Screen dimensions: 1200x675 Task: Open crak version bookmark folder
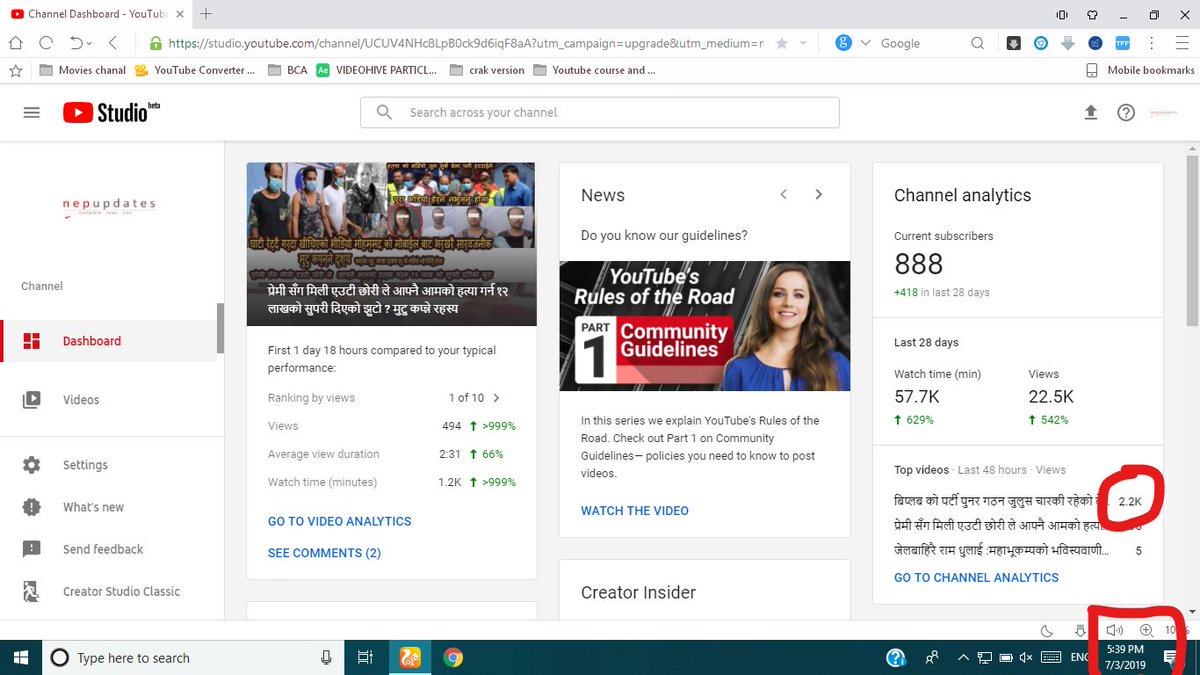[487, 70]
